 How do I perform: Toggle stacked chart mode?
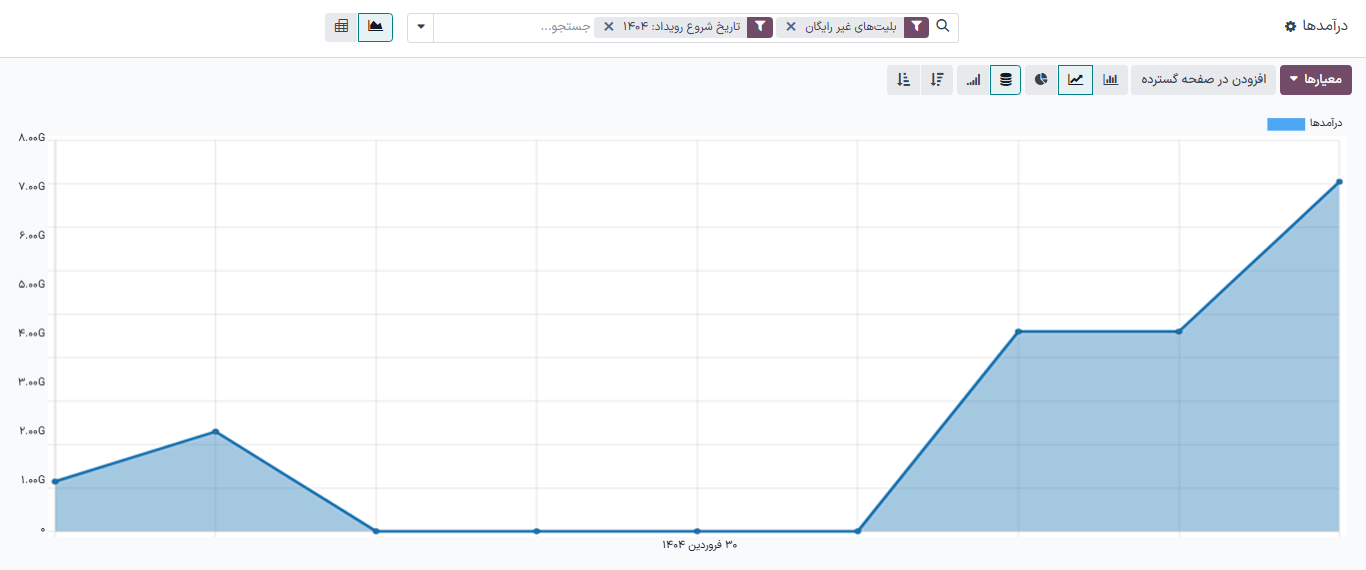1005,80
